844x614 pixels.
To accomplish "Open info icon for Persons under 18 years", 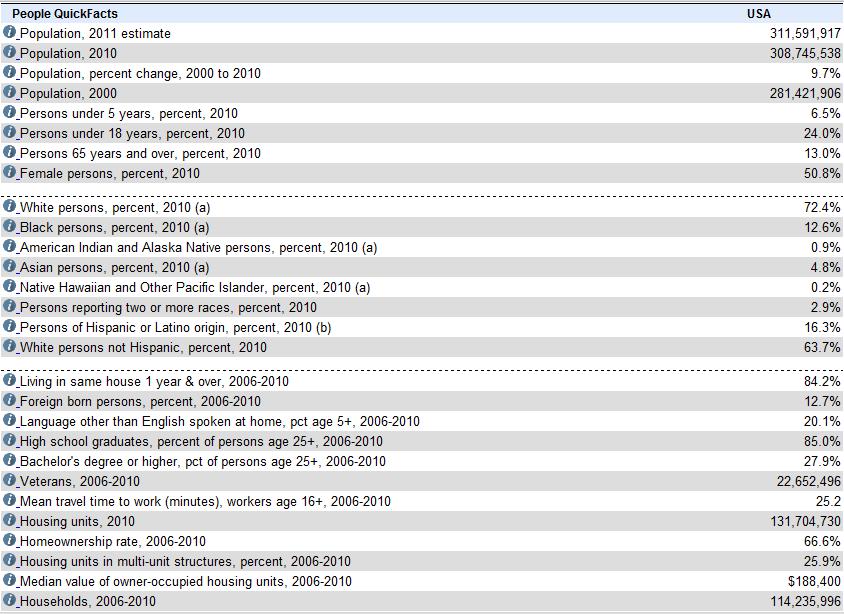I will point(9,132).
